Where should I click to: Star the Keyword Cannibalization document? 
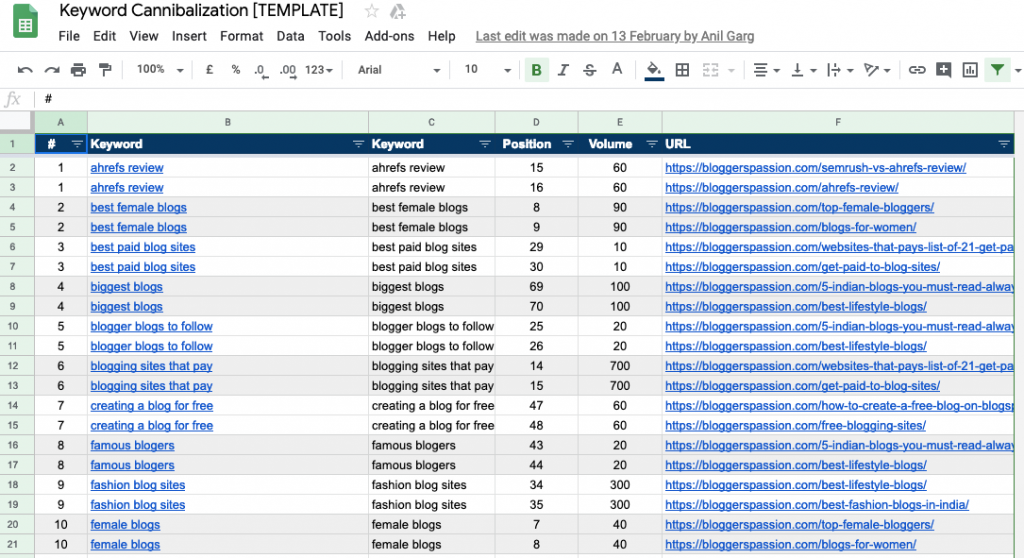click(372, 11)
